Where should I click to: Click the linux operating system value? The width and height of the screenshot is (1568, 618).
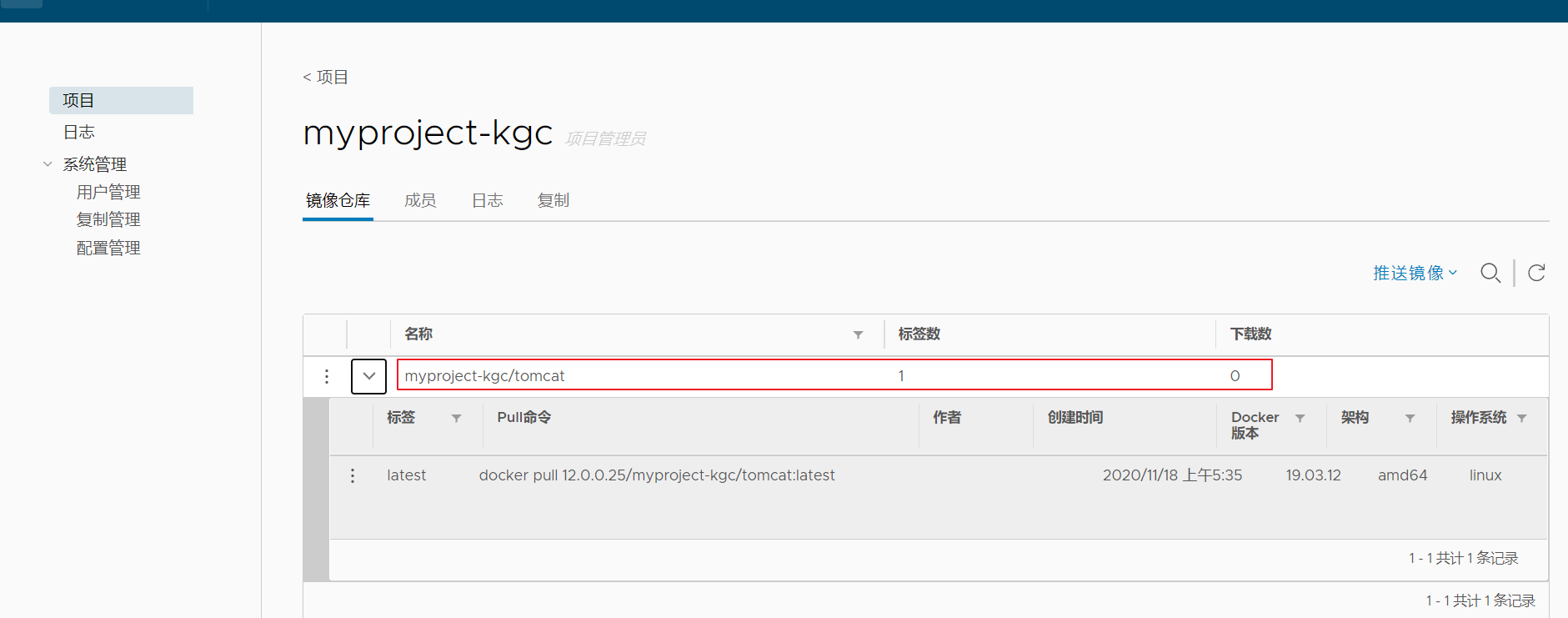(x=1485, y=475)
